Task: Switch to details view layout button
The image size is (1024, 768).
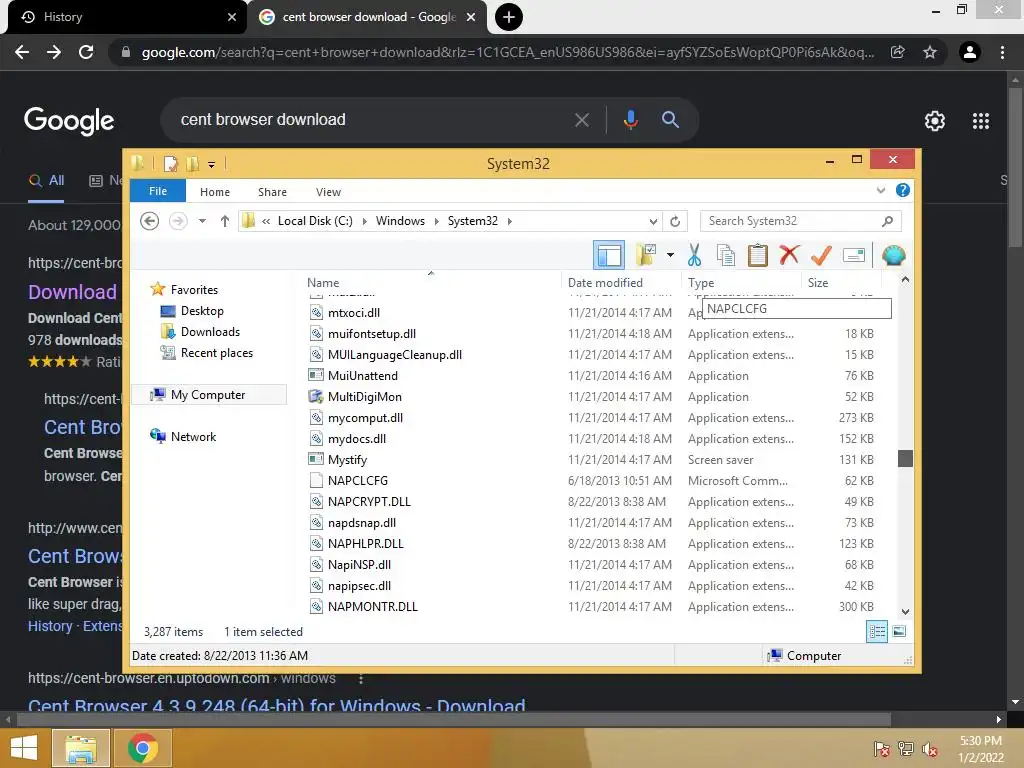Action: point(877,632)
